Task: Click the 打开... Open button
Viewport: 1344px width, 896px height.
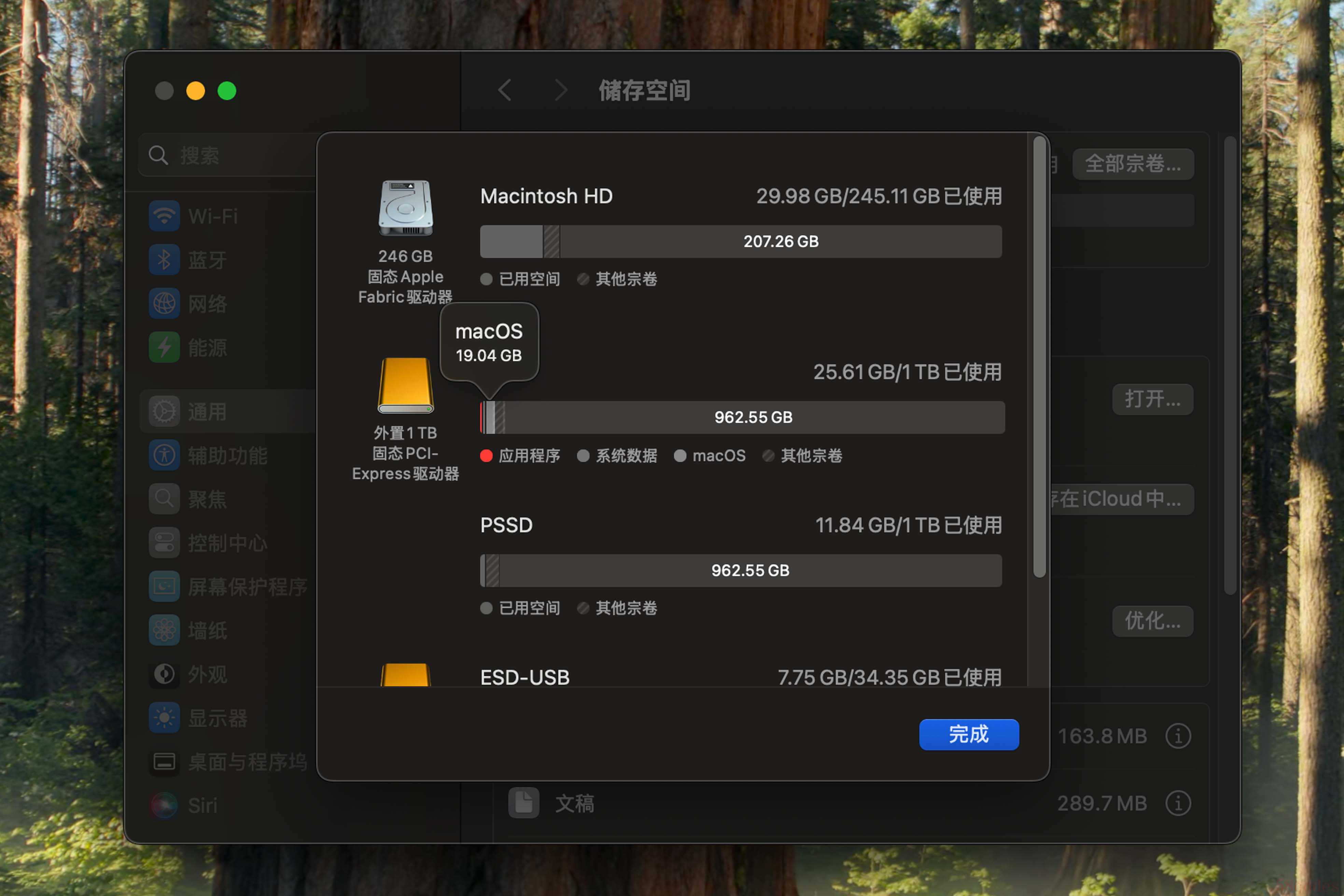Action: click(x=1152, y=400)
